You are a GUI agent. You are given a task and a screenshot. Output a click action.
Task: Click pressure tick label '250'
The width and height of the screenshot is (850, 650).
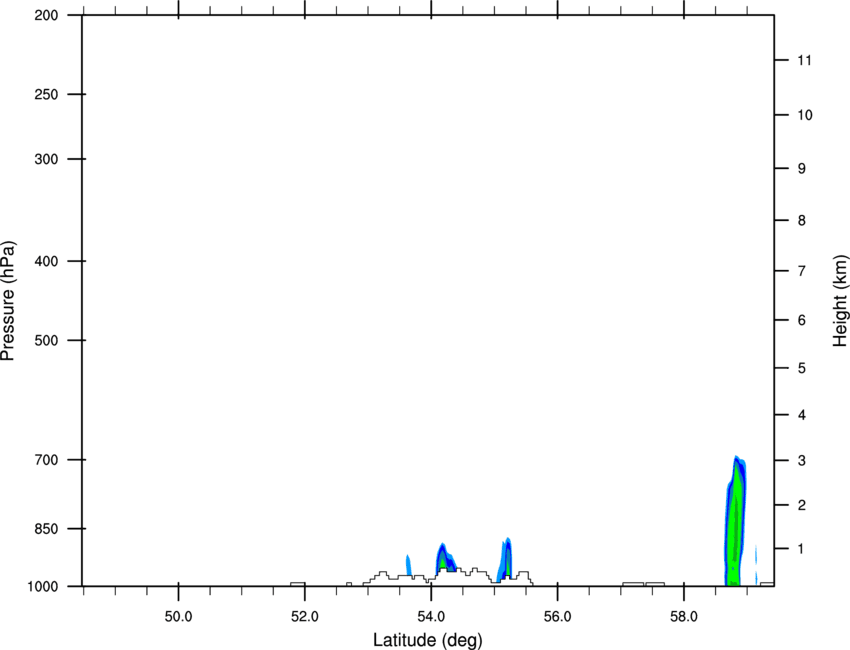(x=46, y=94)
